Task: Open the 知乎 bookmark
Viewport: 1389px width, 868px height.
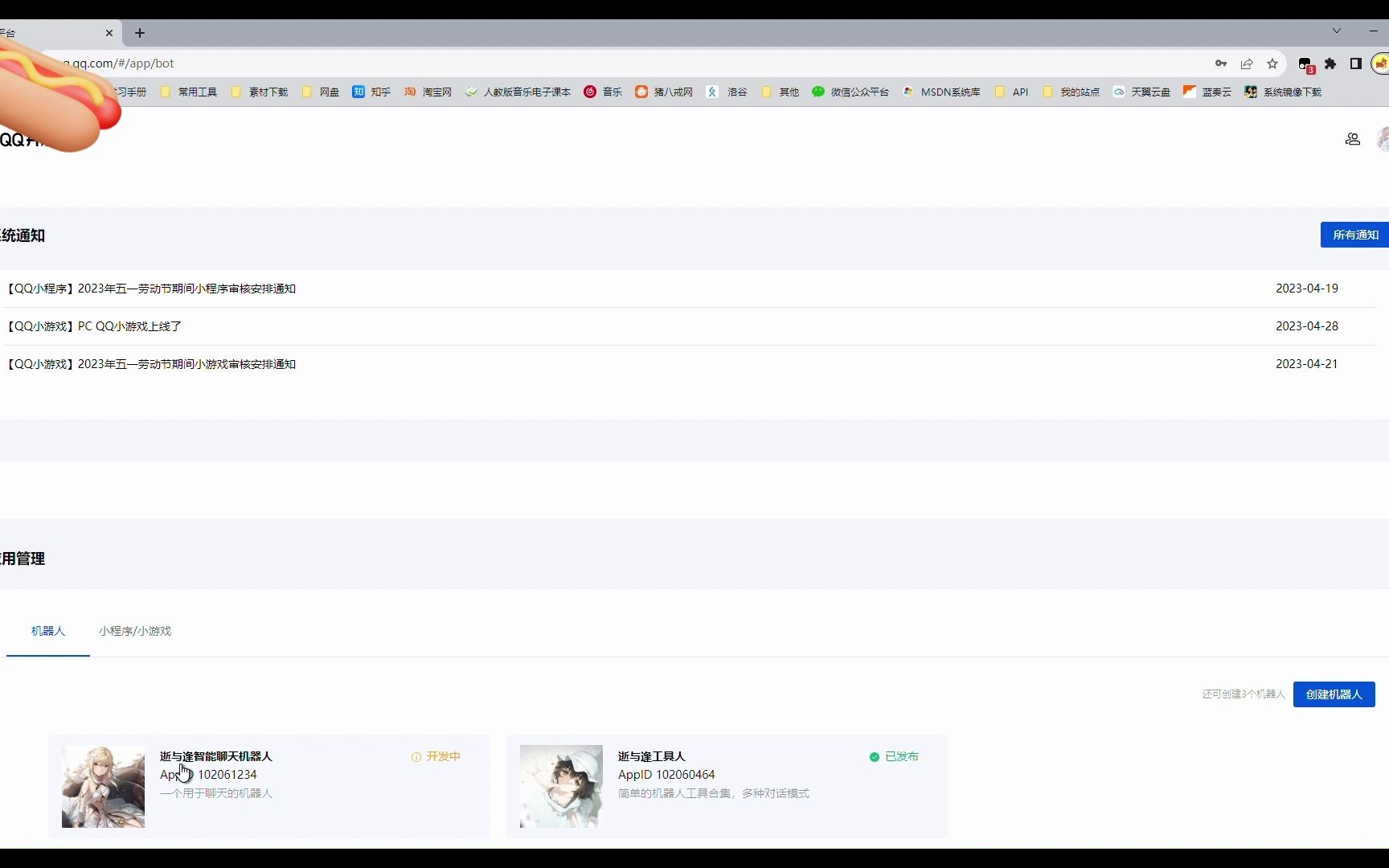Action: point(371,92)
